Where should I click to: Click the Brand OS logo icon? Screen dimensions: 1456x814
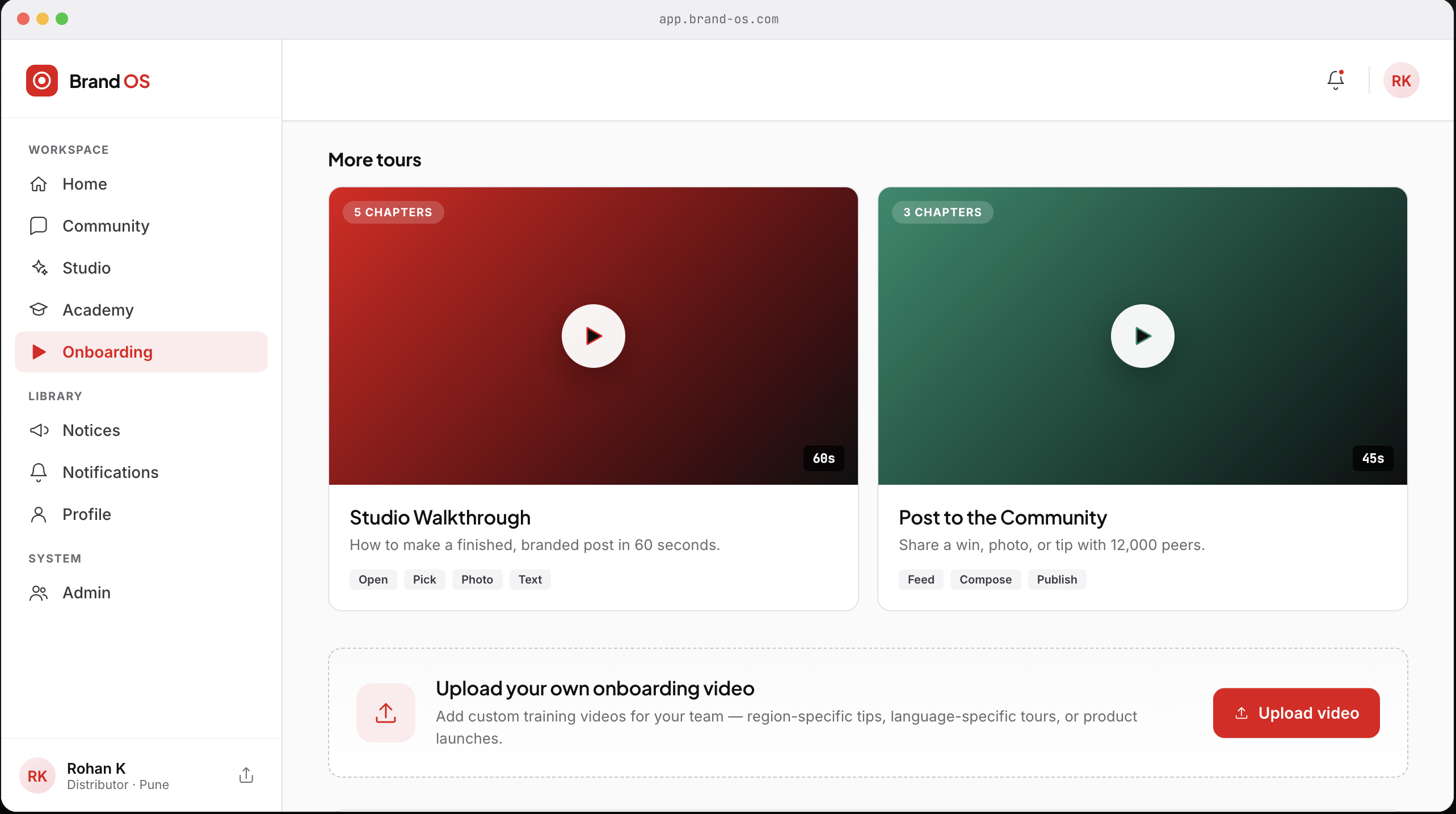pos(42,81)
